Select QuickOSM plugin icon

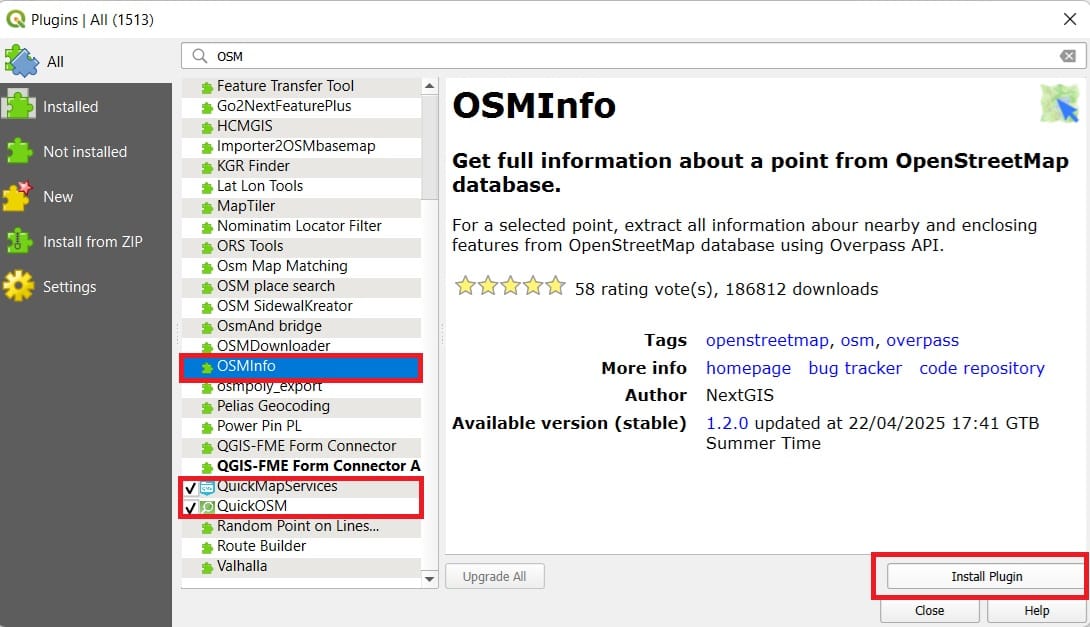point(206,507)
